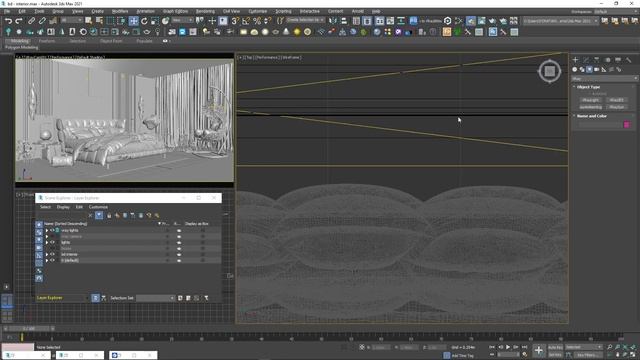Open the Modify command panel tab

coord(586,60)
